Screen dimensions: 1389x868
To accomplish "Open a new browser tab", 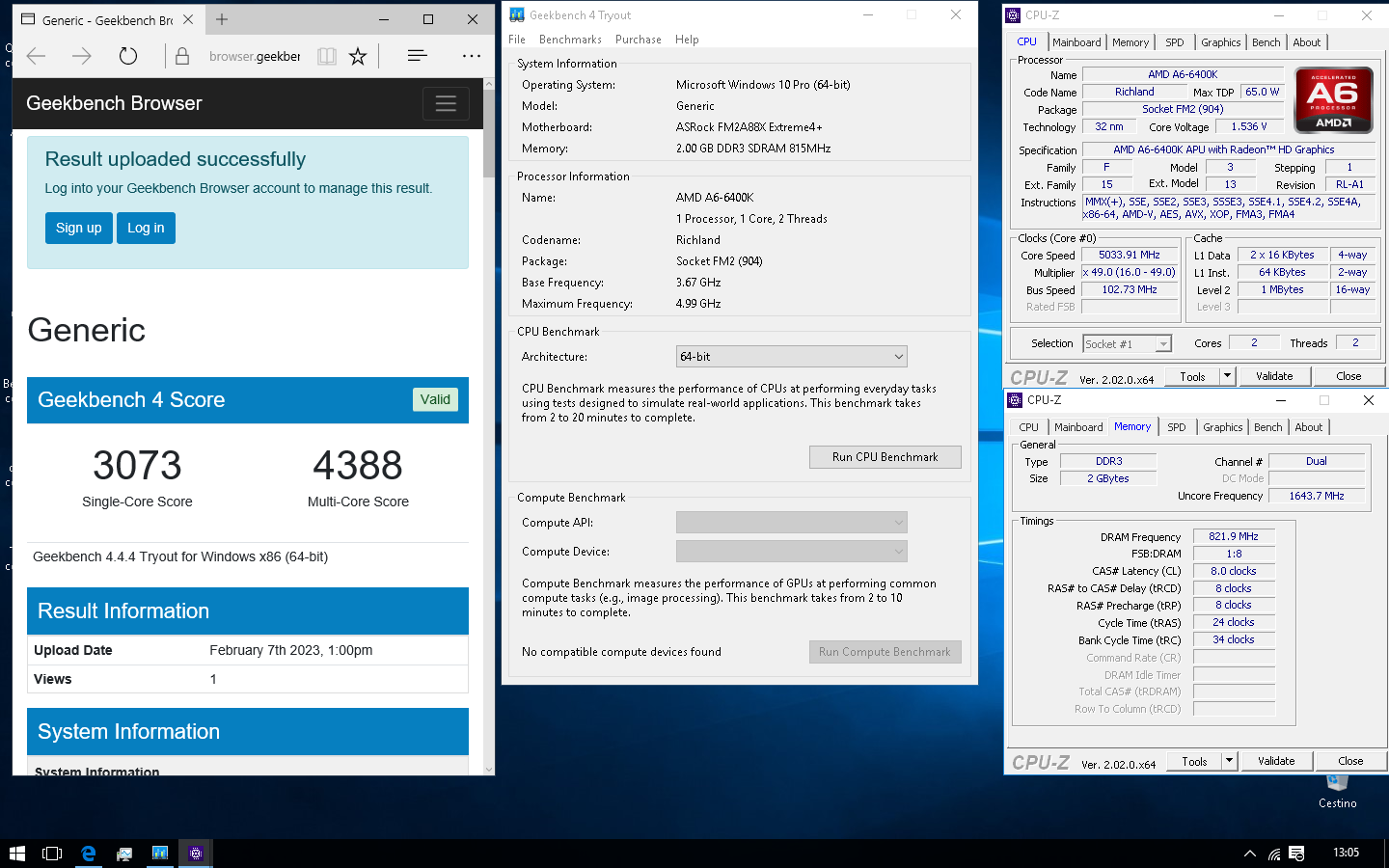I will 222,19.
